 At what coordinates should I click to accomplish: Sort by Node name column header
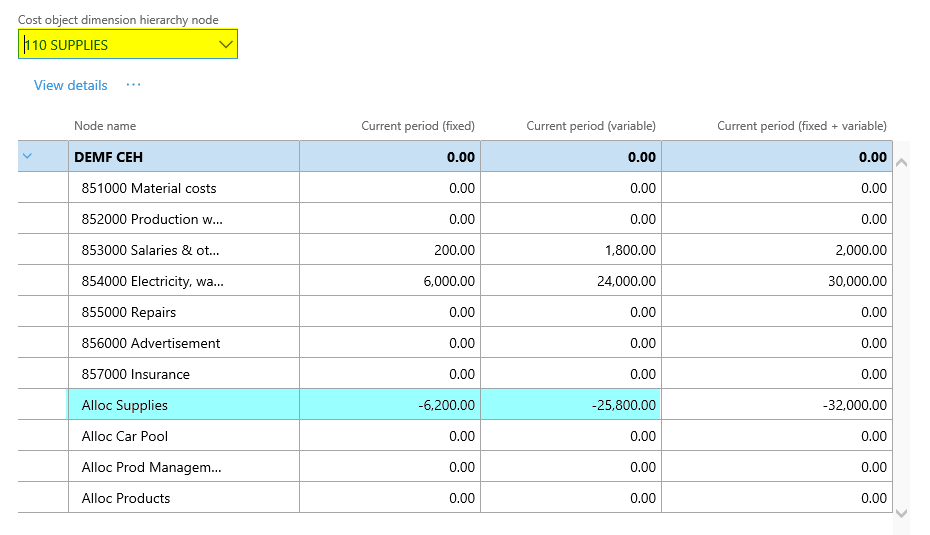(105, 126)
